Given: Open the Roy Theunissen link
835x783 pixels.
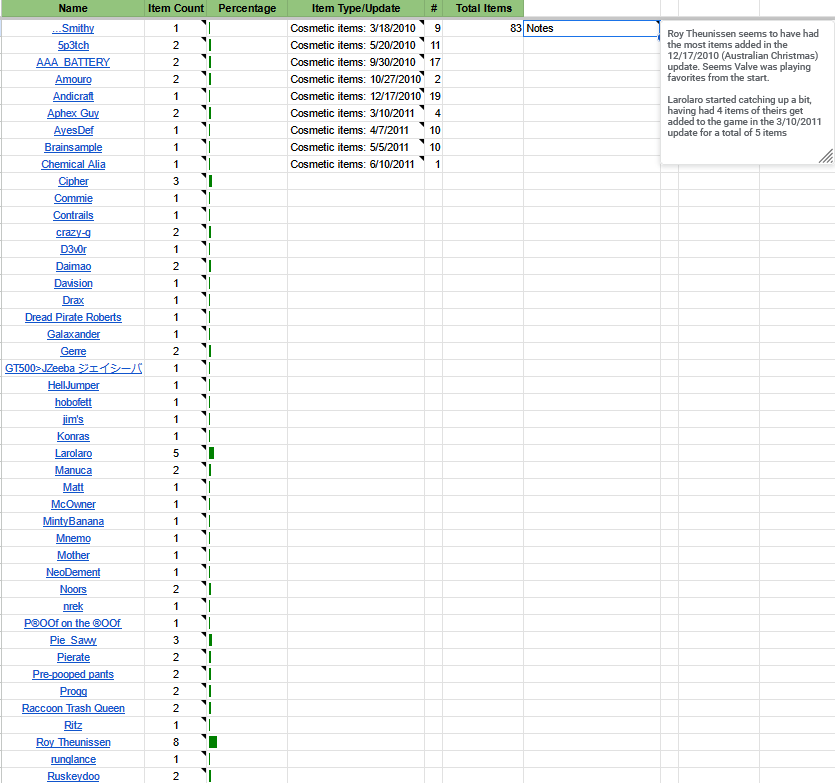Looking at the screenshot, I should click(73, 743).
